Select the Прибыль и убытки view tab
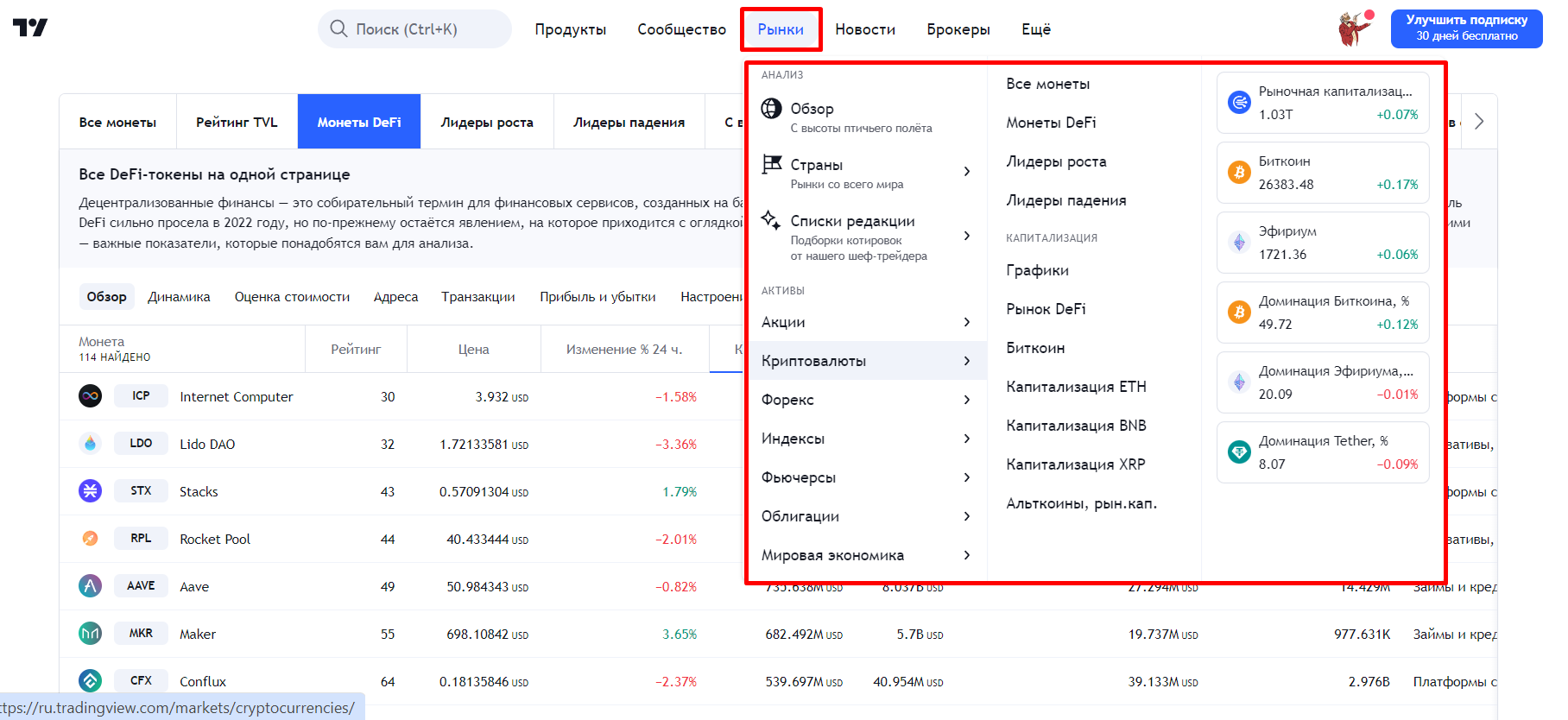The width and height of the screenshot is (1568, 720). click(597, 297)
